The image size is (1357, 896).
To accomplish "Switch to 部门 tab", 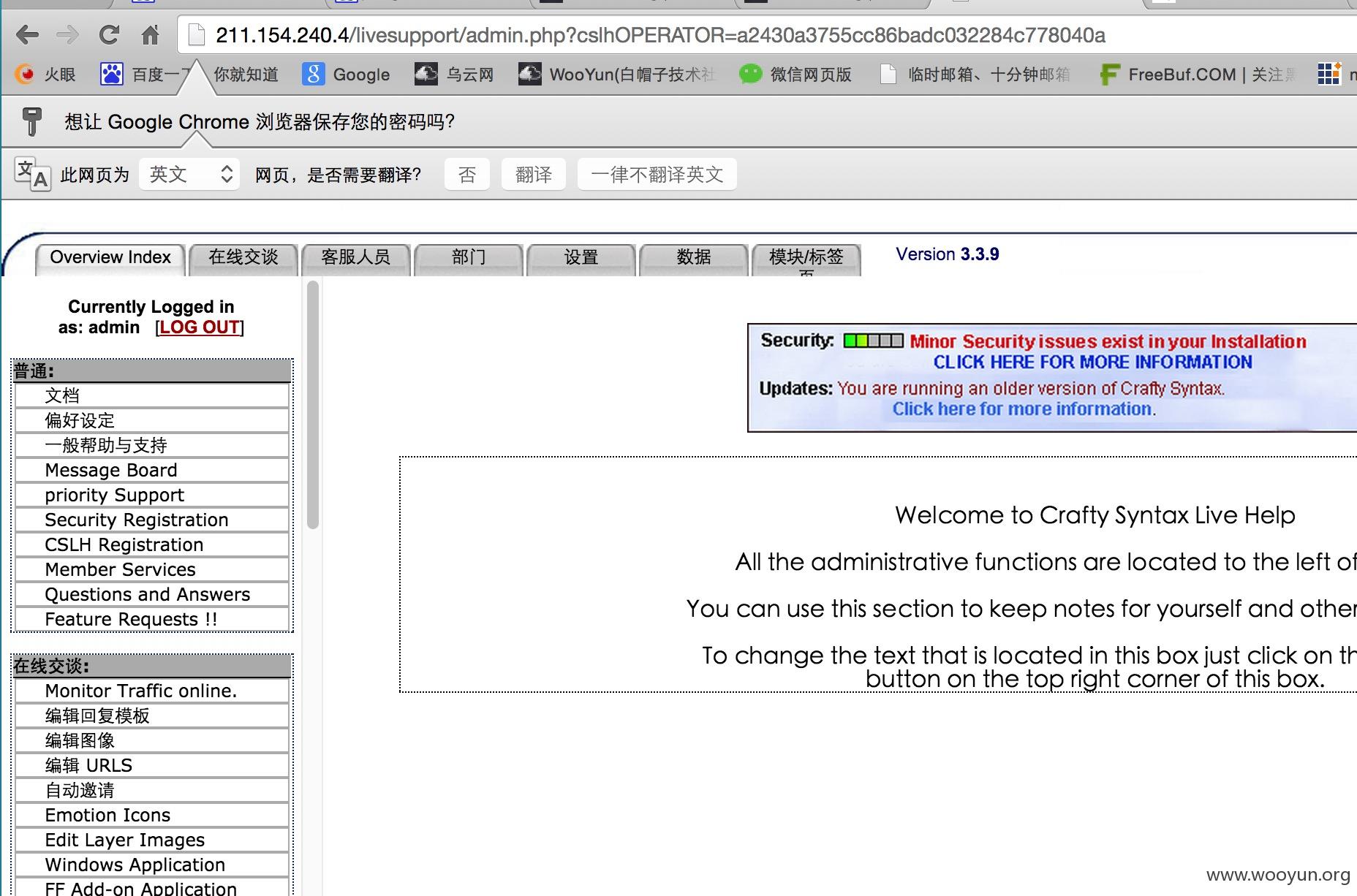I will pos(469,258).
